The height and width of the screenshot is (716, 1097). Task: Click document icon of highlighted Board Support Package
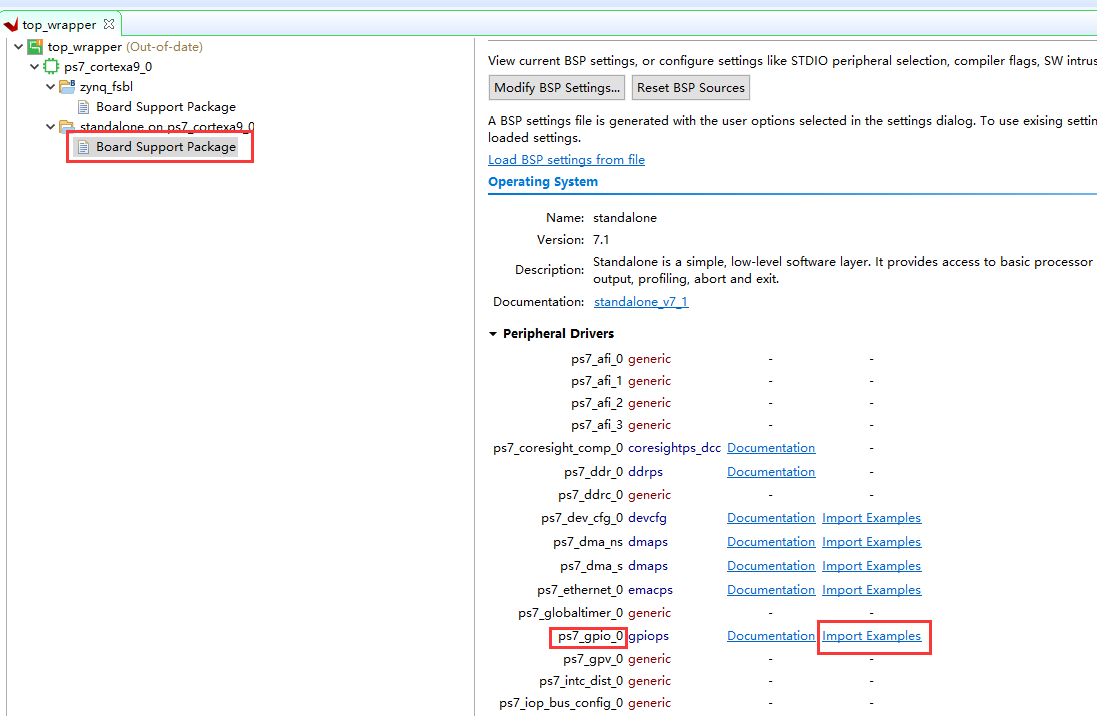[83, 147]
